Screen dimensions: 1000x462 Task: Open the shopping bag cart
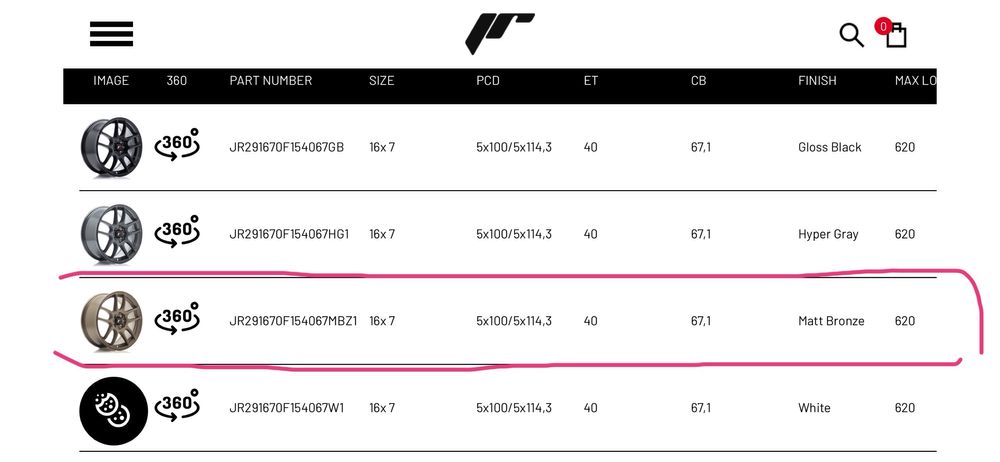(x=895, y=35)
